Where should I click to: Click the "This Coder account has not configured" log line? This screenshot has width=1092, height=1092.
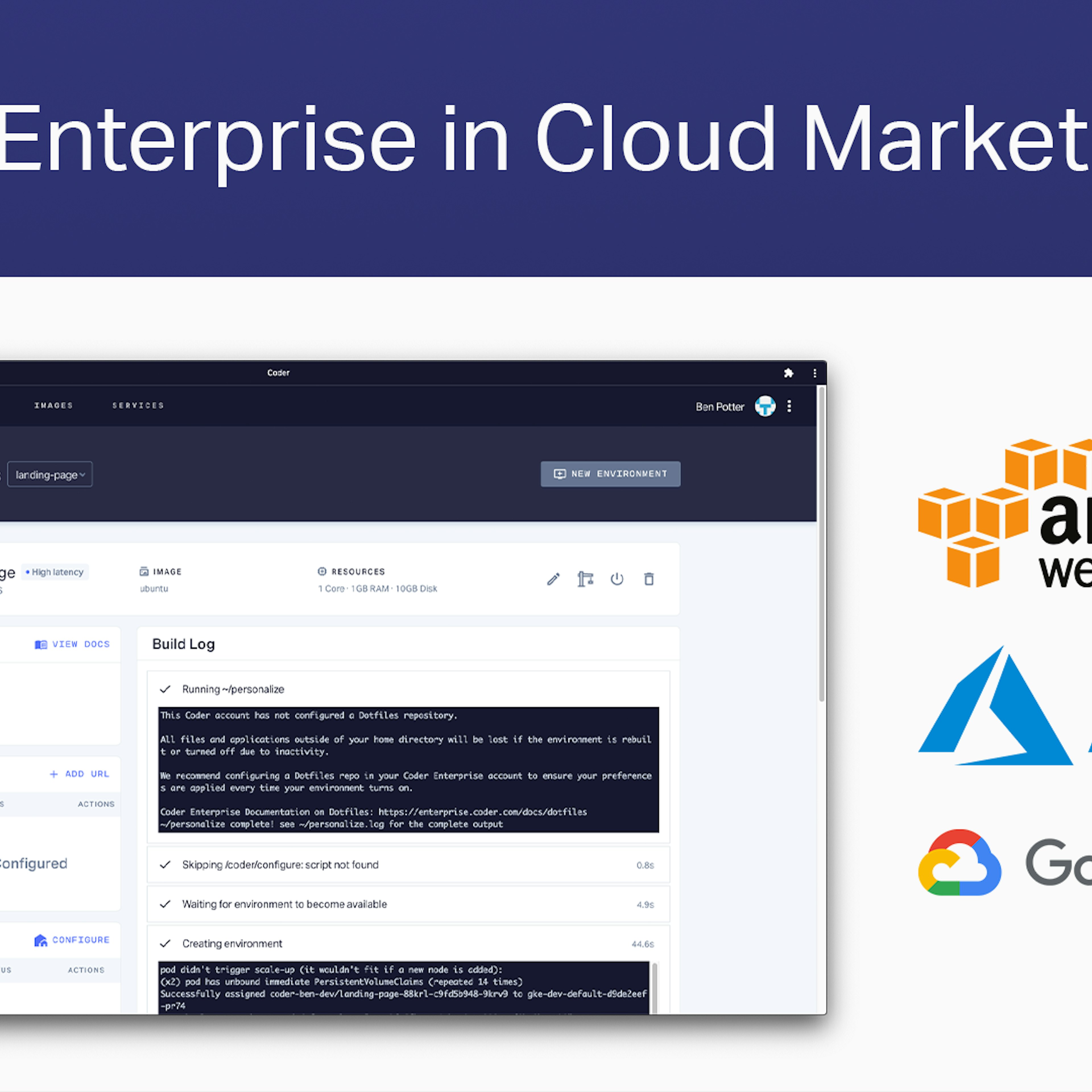(x=309, y=715)
